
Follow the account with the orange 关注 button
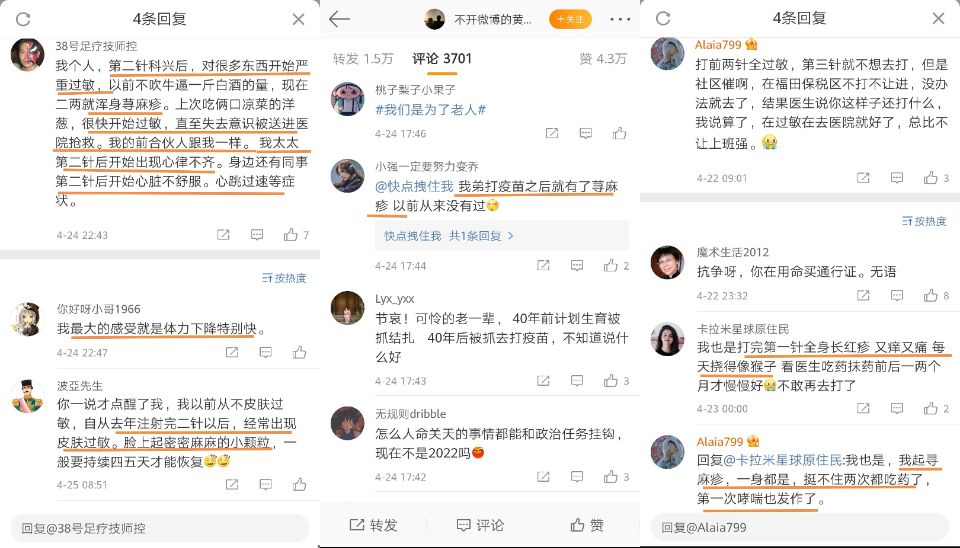point(570,20)
